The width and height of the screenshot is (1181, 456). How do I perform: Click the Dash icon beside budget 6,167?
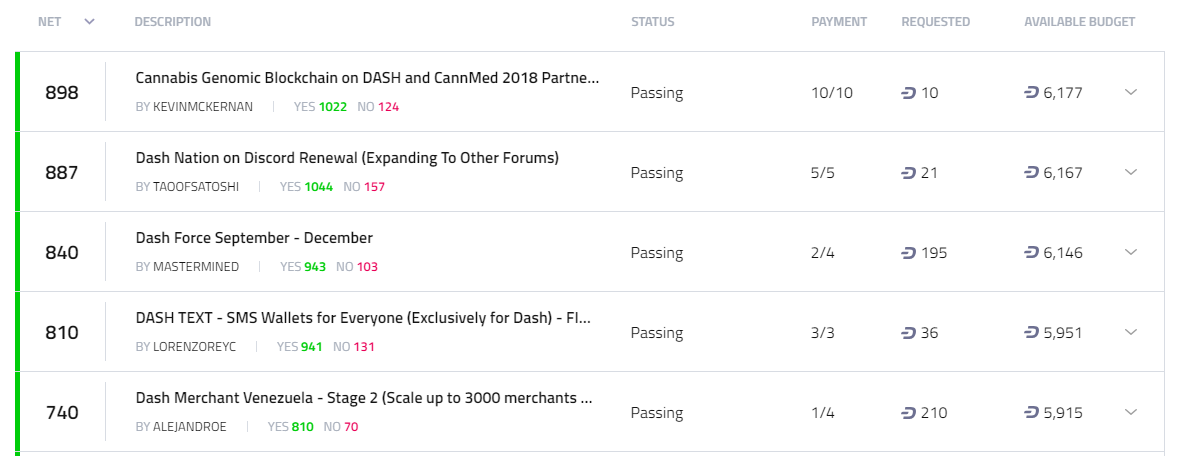tap(1032, 173)
